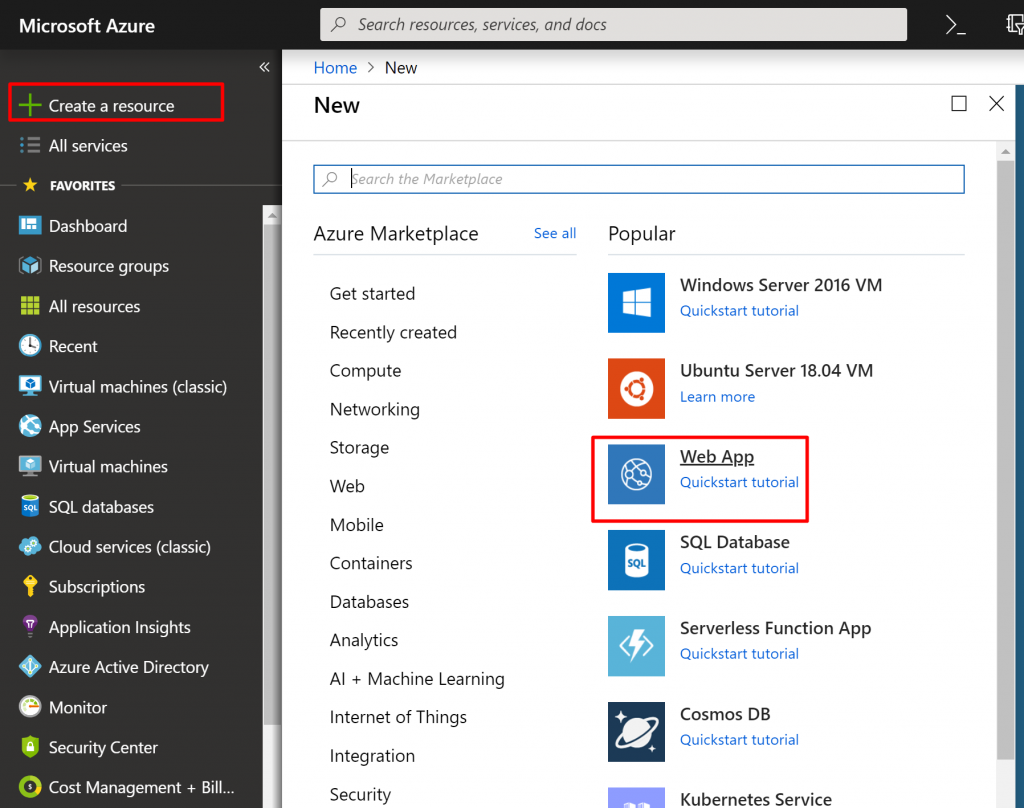Screen dimensions: 1024x808
Task: Select the Cosmos DB planet tile icon
Action: pyautogui.click(x=636, y=732)
